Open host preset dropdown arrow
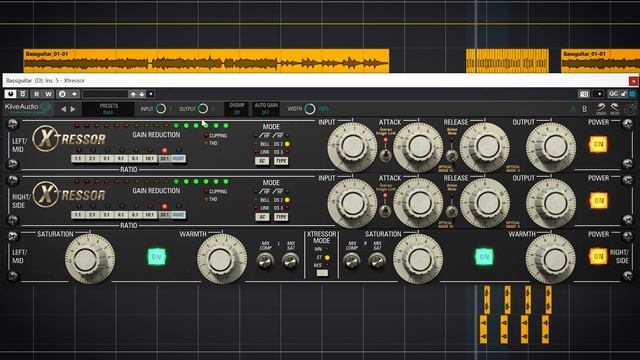Image resolution: width=640 pixels, height=360 pixels. pos(151,94)
